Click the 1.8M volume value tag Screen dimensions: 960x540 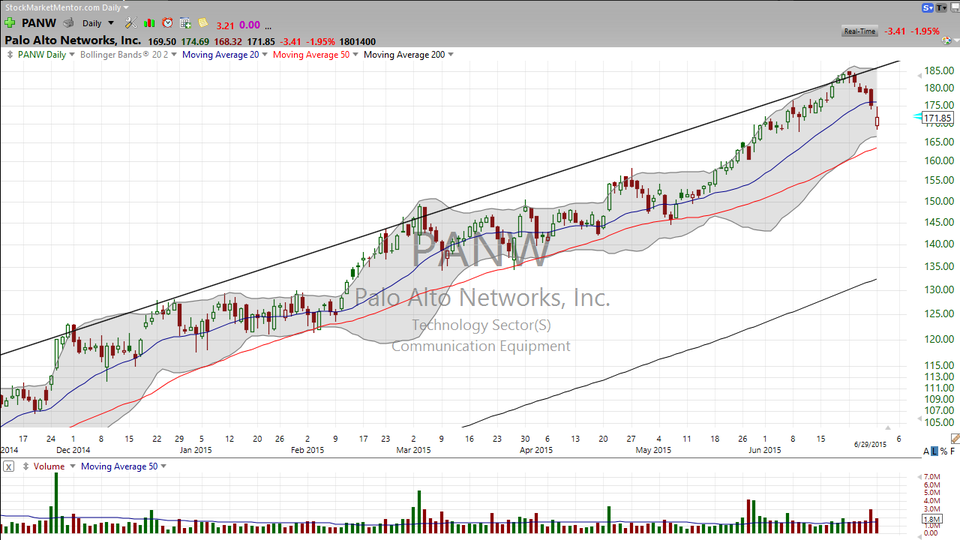932,519
